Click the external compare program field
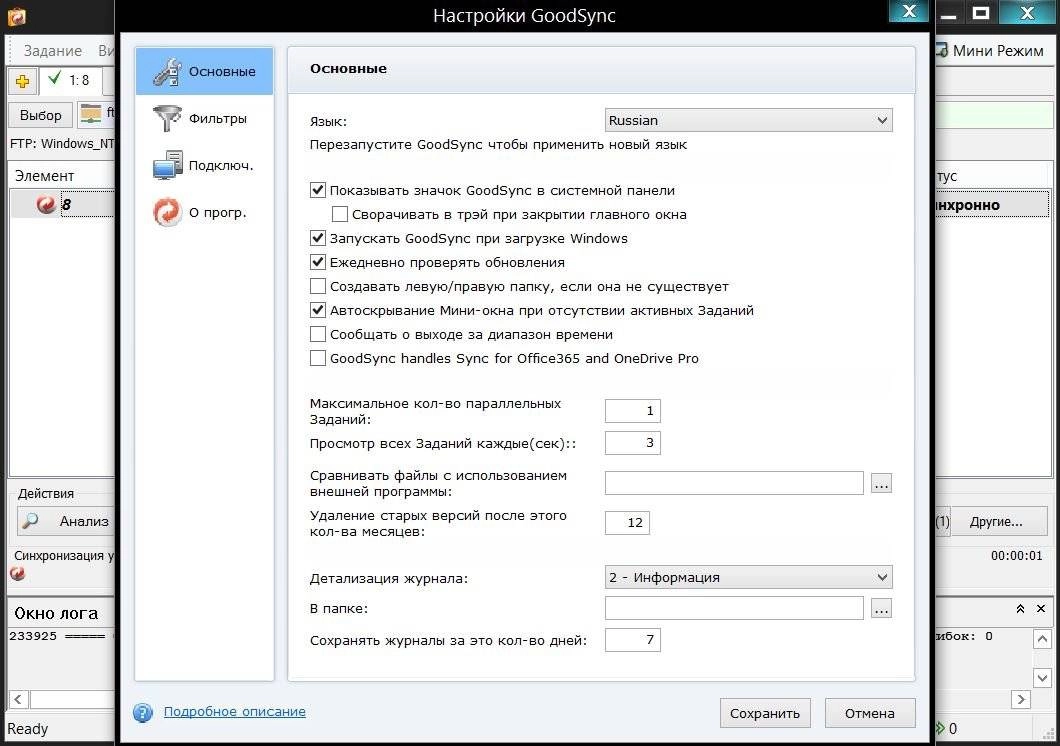This screenshot has width=1060, height=746. coord(734,483)
